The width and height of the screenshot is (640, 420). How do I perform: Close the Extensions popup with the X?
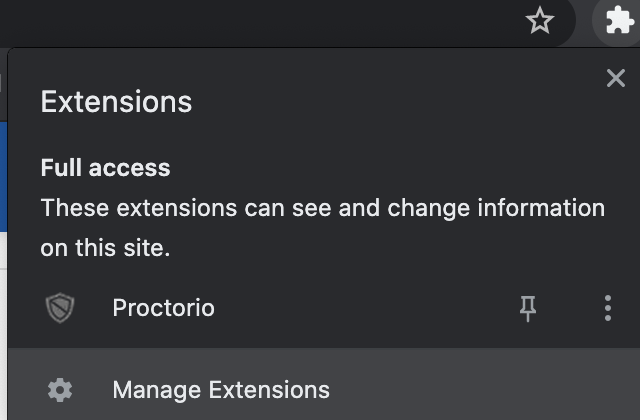616,78
